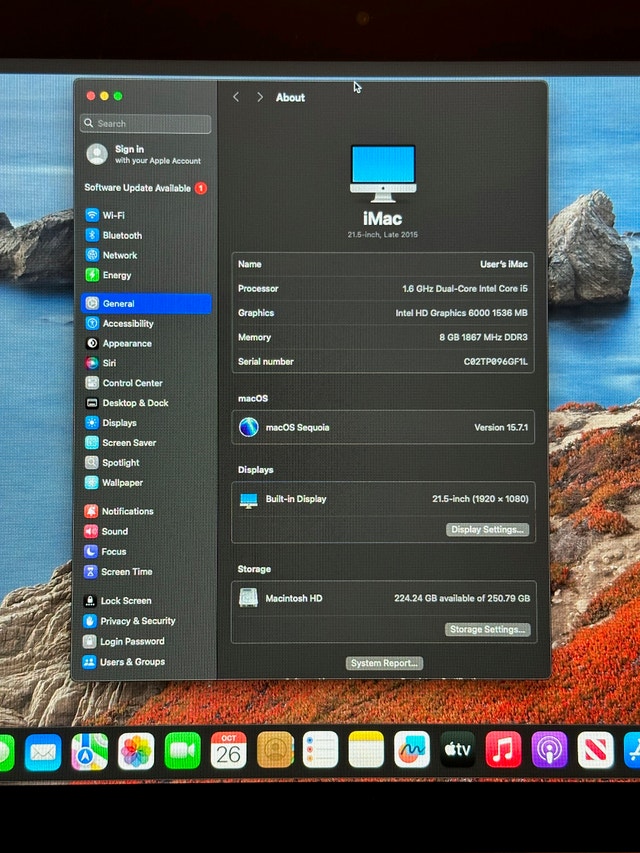Screen dimensions: 640x853
Task: Open Maps from the Dock
Action: coord(89,752)
